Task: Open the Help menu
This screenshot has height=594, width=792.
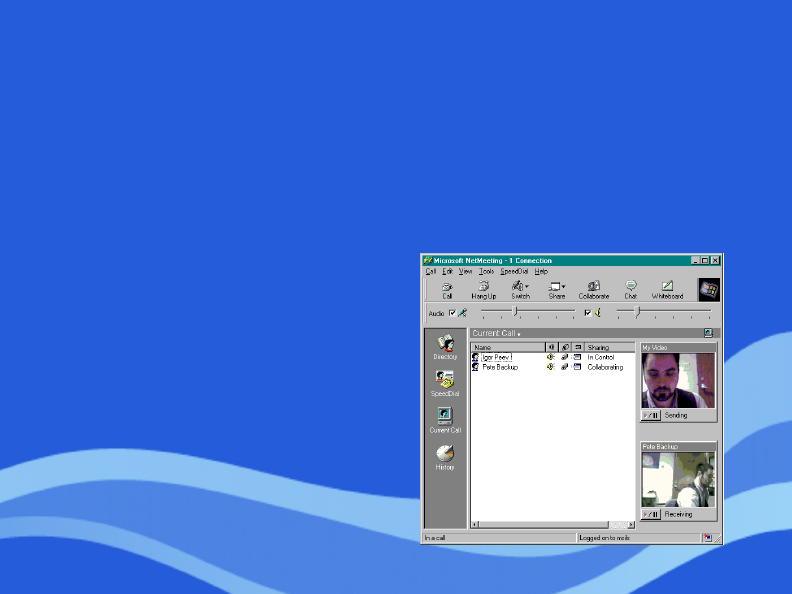Action: (541, 271)
